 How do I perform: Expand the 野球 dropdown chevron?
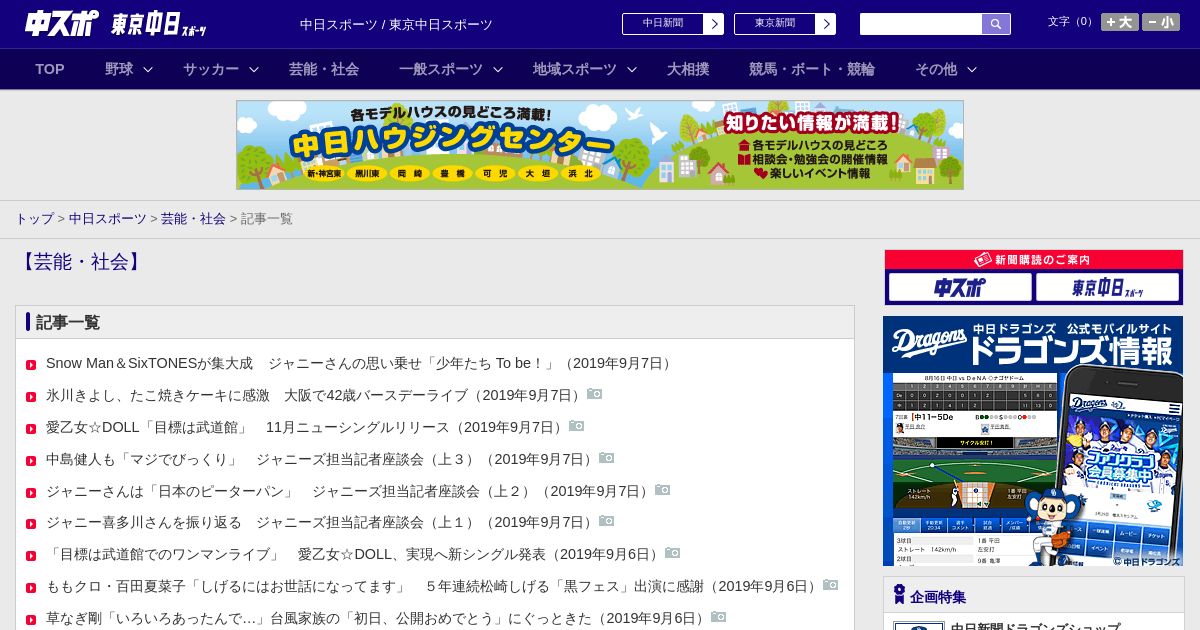click(x=148, y=69)
